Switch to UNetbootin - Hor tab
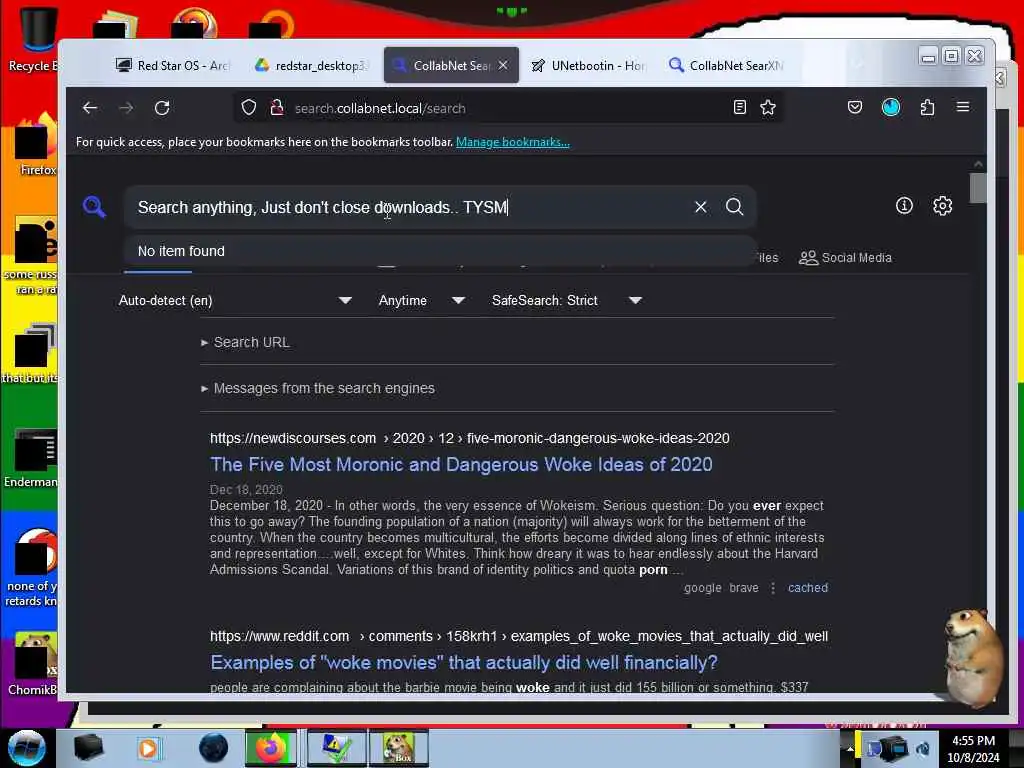 click(x=588, y=65)
